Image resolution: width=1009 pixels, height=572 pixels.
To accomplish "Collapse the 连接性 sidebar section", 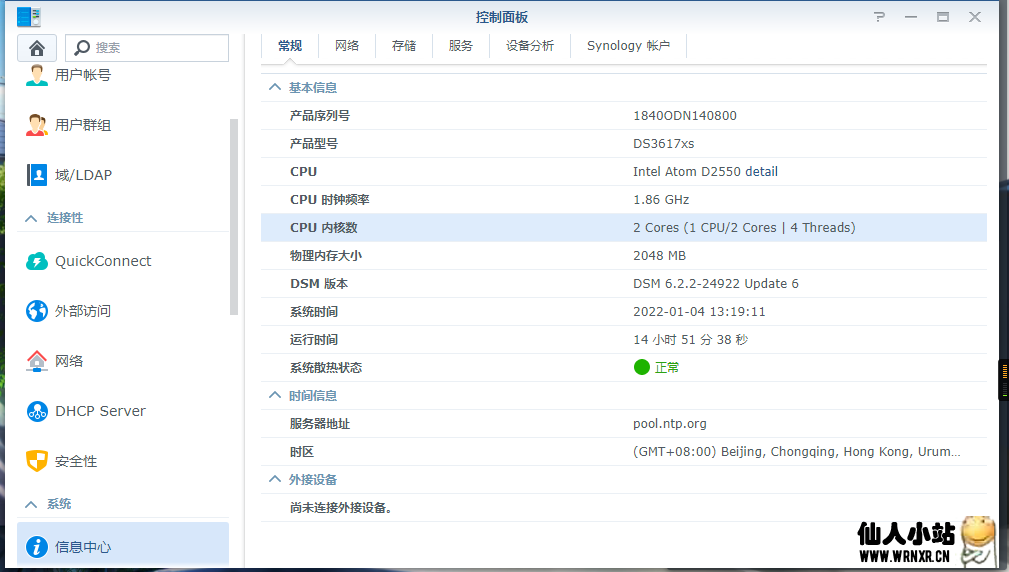I will point(31,218).
